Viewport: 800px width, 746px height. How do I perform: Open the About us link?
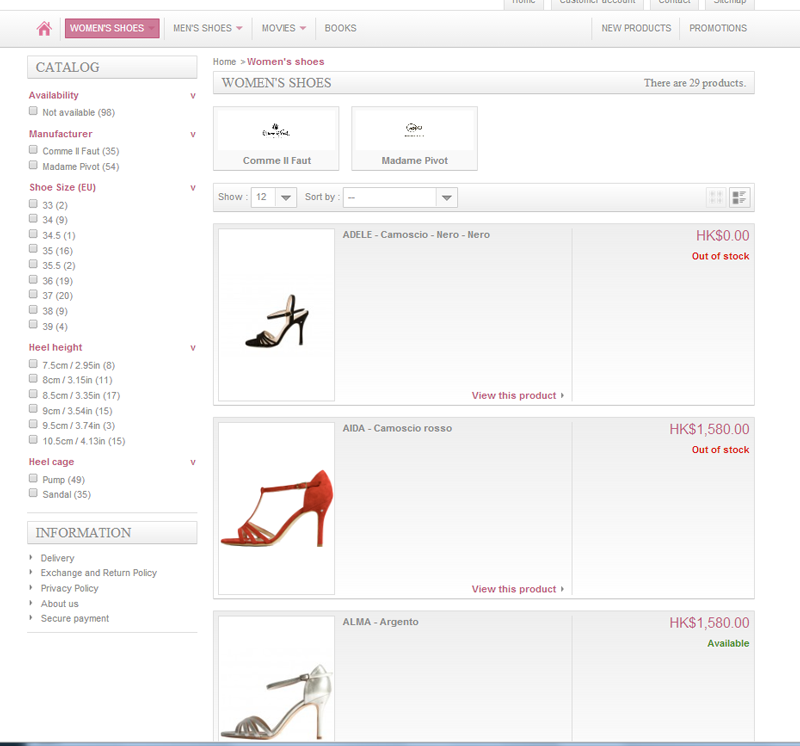click(60, 604)
